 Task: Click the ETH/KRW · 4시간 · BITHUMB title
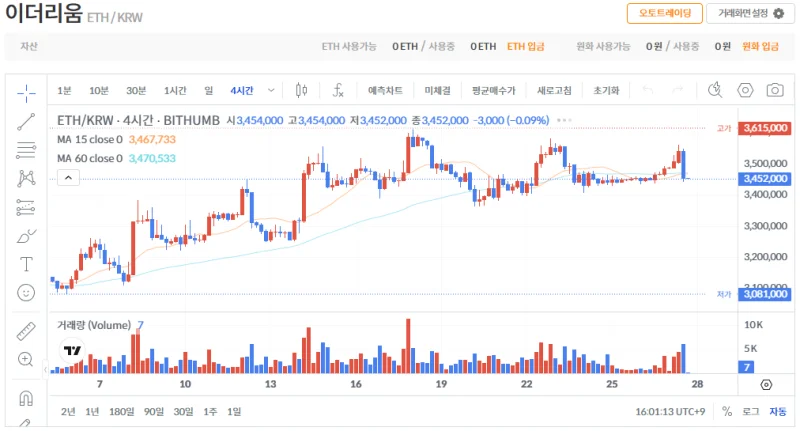pyautogui.click(x=138, y=121)
